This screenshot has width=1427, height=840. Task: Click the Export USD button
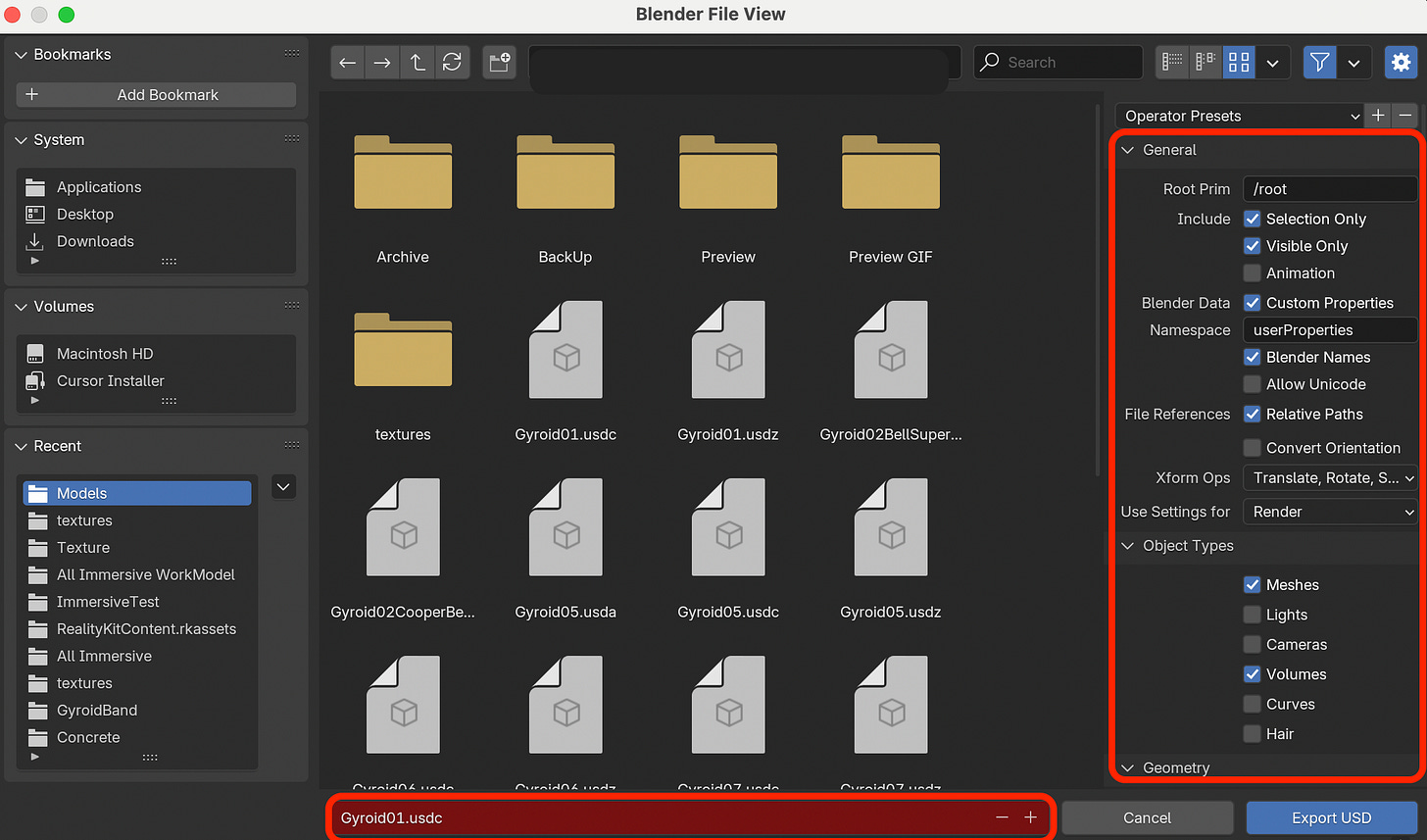[1331, 817]
